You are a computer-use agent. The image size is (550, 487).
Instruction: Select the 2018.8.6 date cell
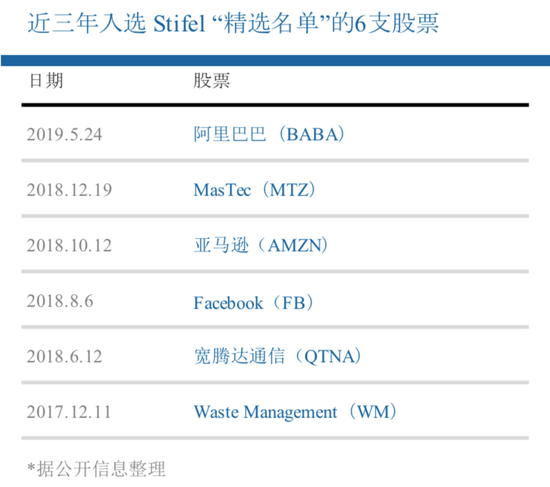pyautogui.click(x=60, y=301)
